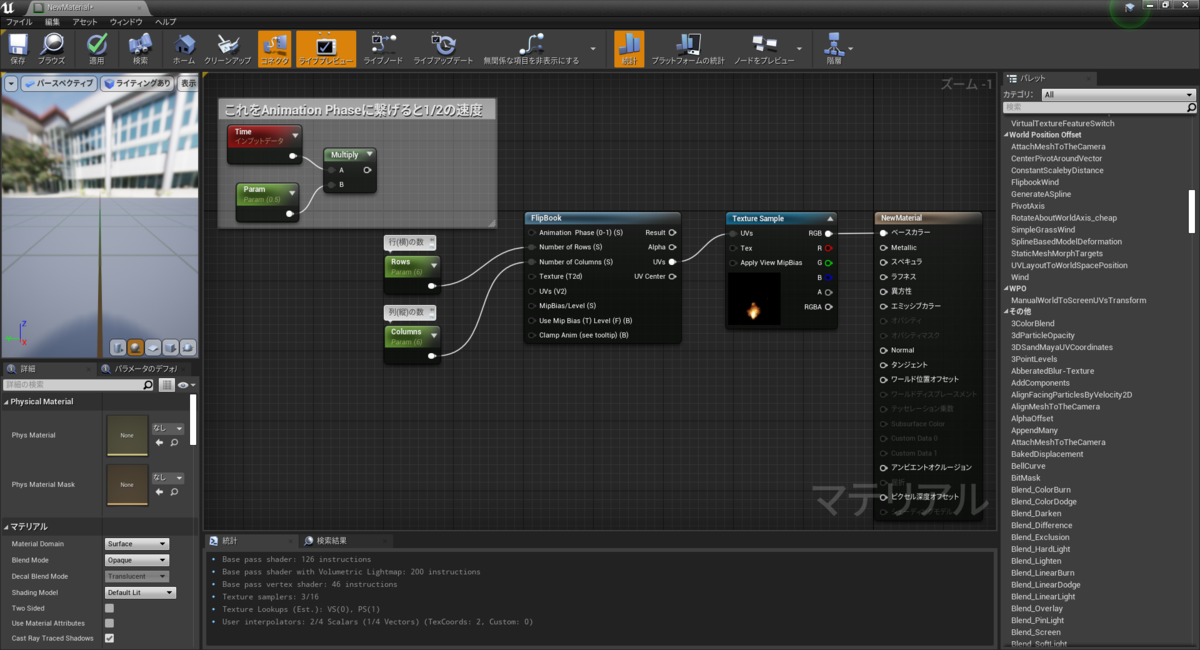Select Blend_Overlay in the palette list
The image size is (1200, 650).
point(1037,608)
